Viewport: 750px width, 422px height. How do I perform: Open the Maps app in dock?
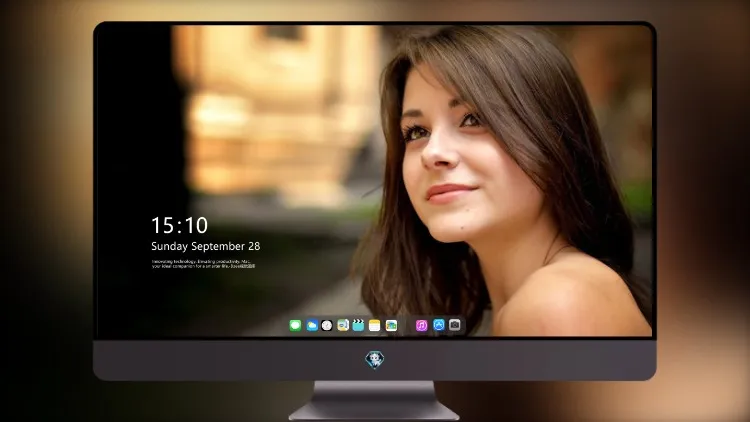pyautogui.click(x=343, y=325)
